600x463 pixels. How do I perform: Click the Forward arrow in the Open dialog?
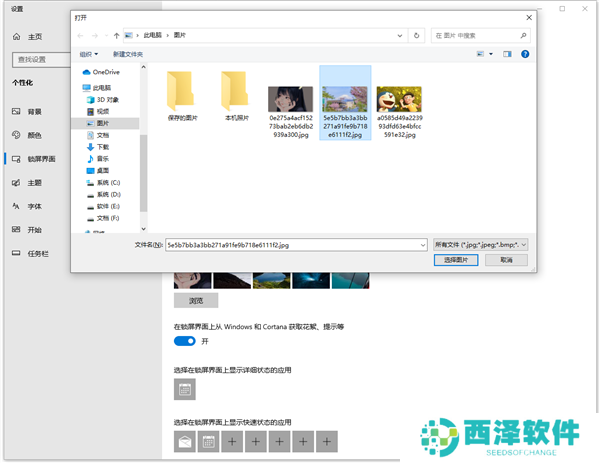[x=95, y=36]
